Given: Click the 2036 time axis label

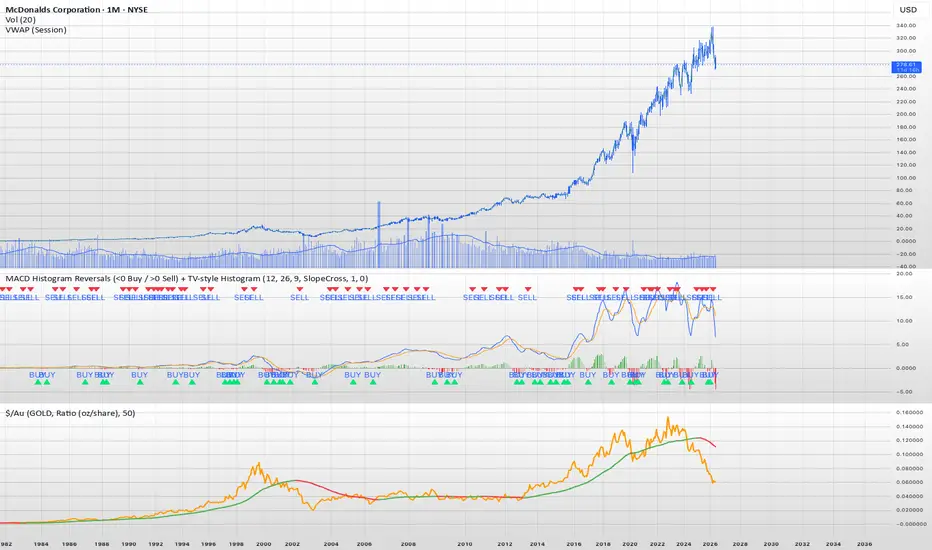Looking at the screenshot, I should pyautogui.click(x=864, y=544).
